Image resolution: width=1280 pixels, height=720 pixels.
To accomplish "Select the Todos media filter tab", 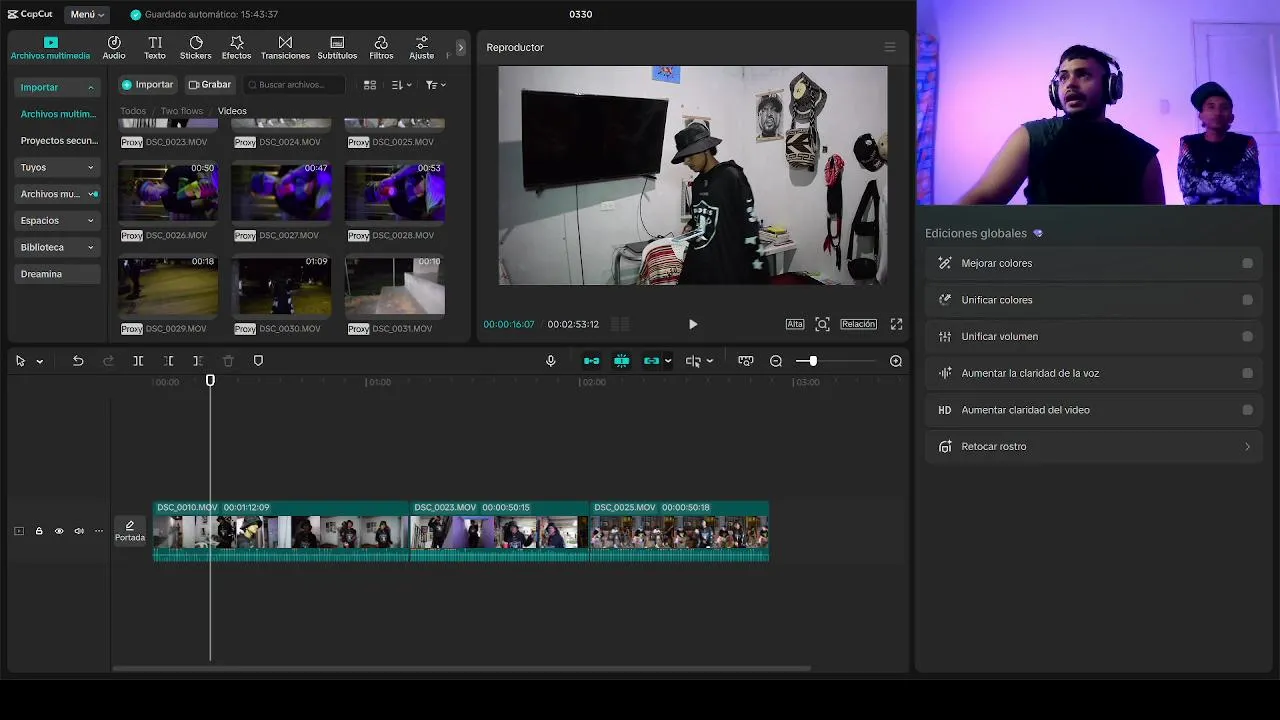I will click(133, 111).
